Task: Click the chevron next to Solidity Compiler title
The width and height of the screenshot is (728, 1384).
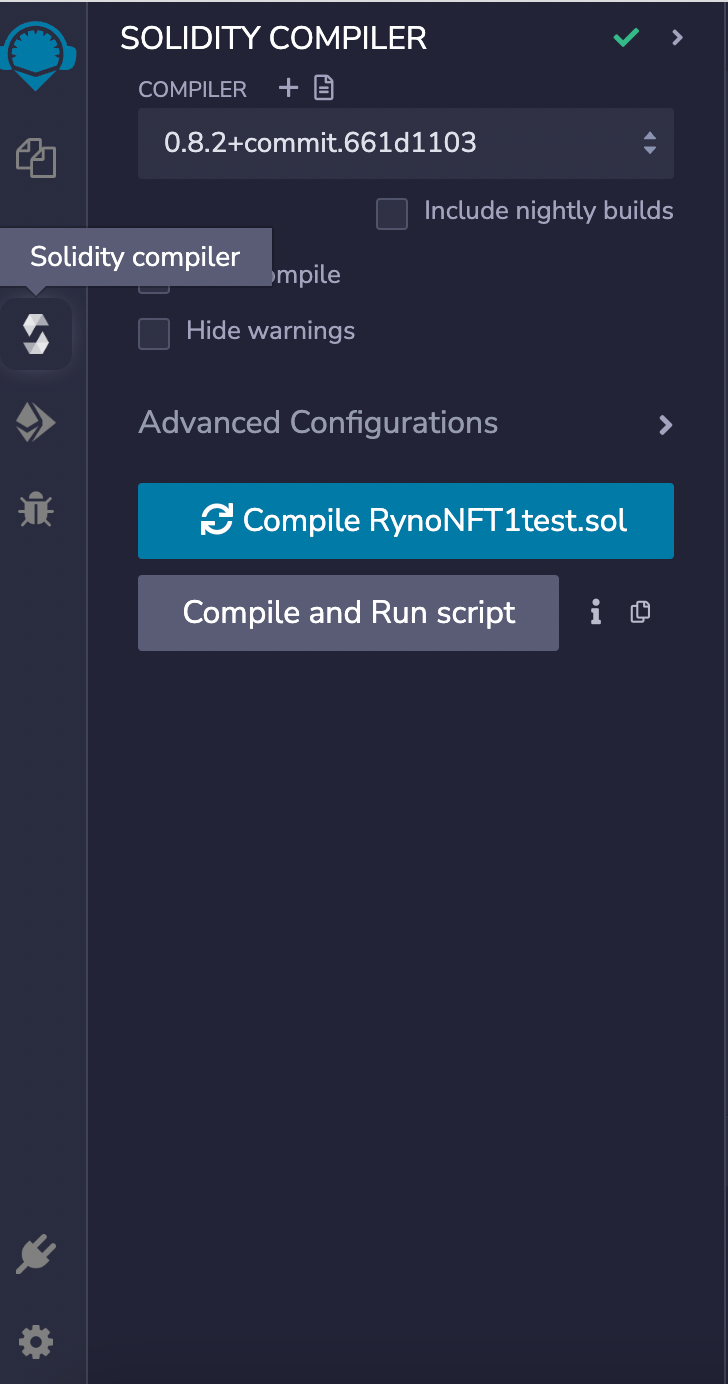Action: pos(678,38)
